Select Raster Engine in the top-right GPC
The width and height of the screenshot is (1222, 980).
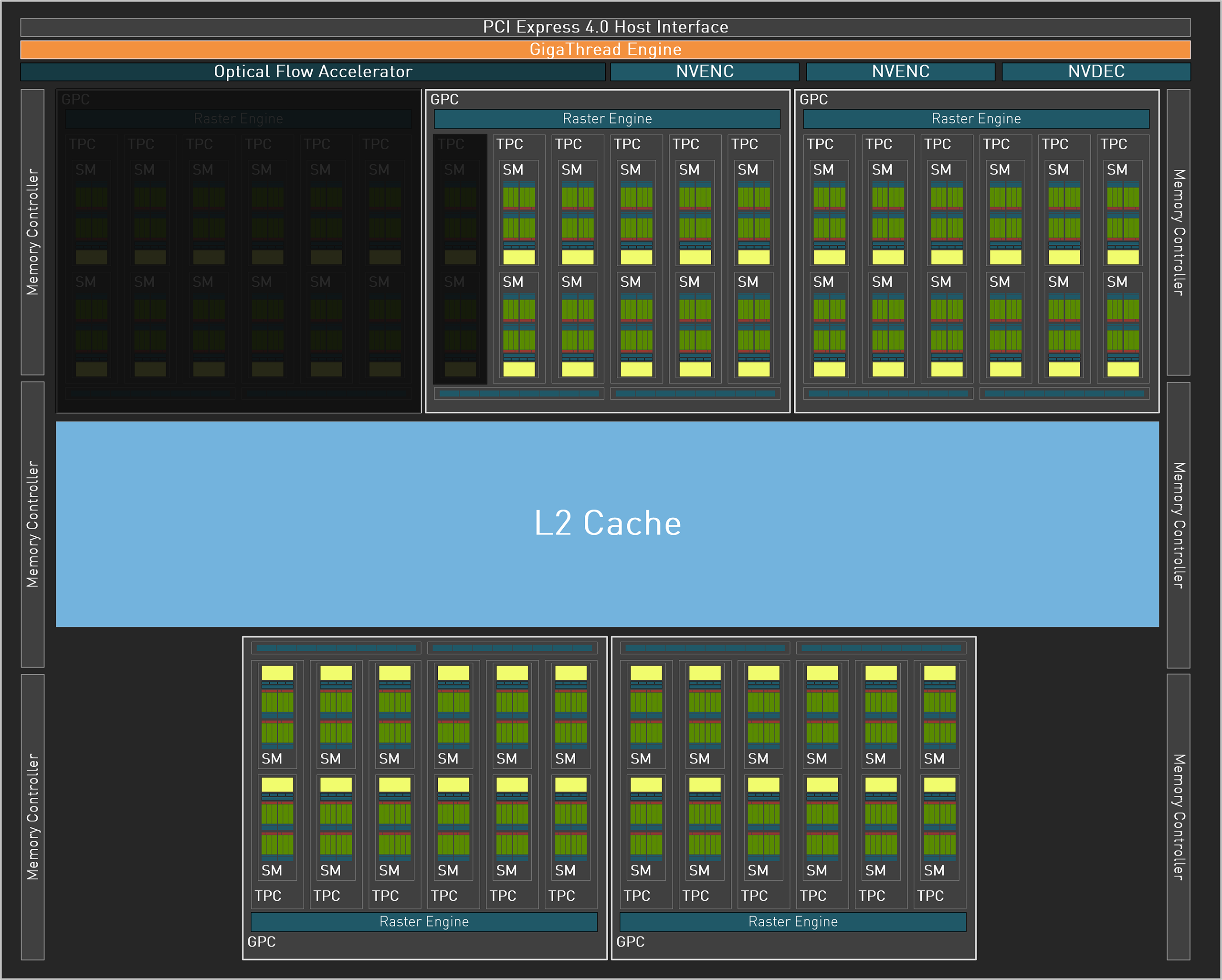pos(976,119)
